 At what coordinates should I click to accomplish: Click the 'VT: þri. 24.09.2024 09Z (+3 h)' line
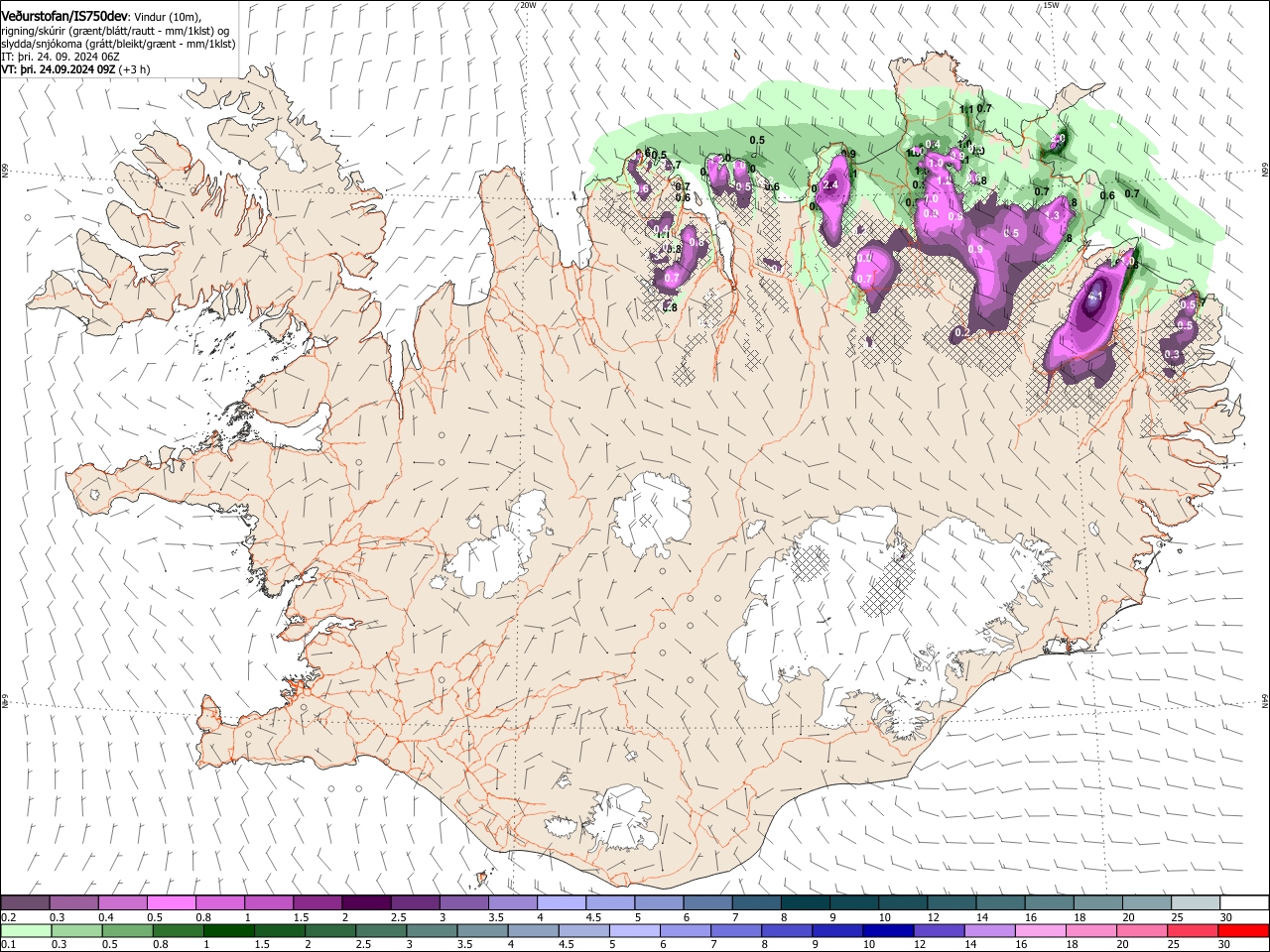76,69
